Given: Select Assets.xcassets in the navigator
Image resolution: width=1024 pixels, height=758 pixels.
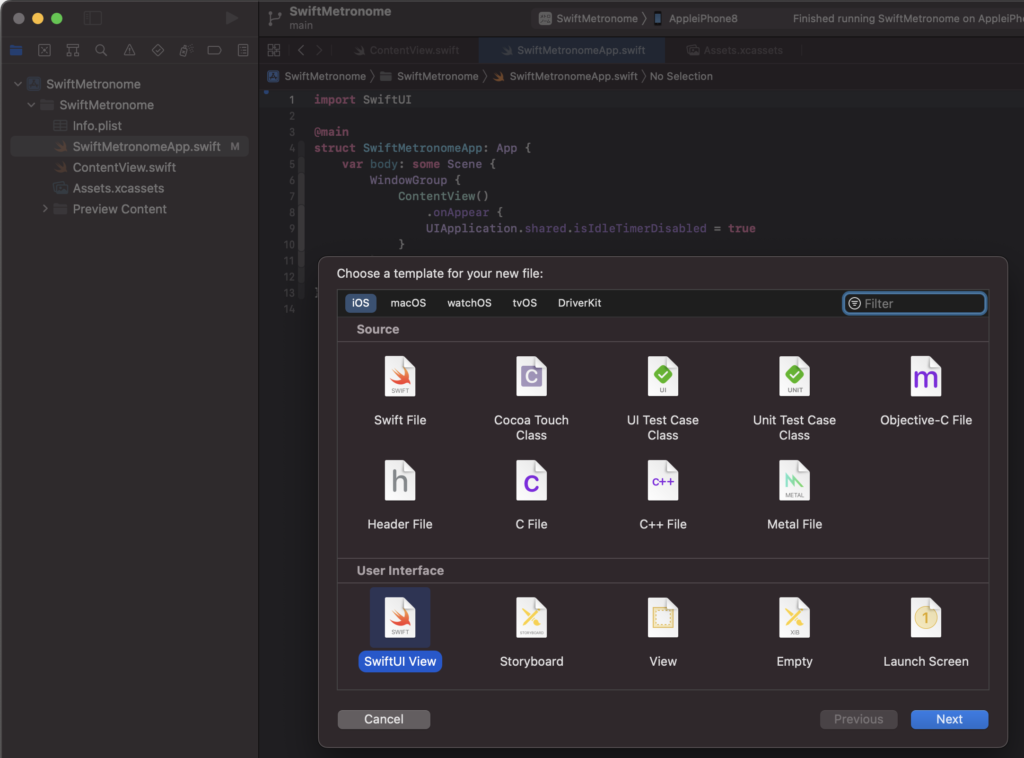Looking at the screenshot, I should 129,188.
